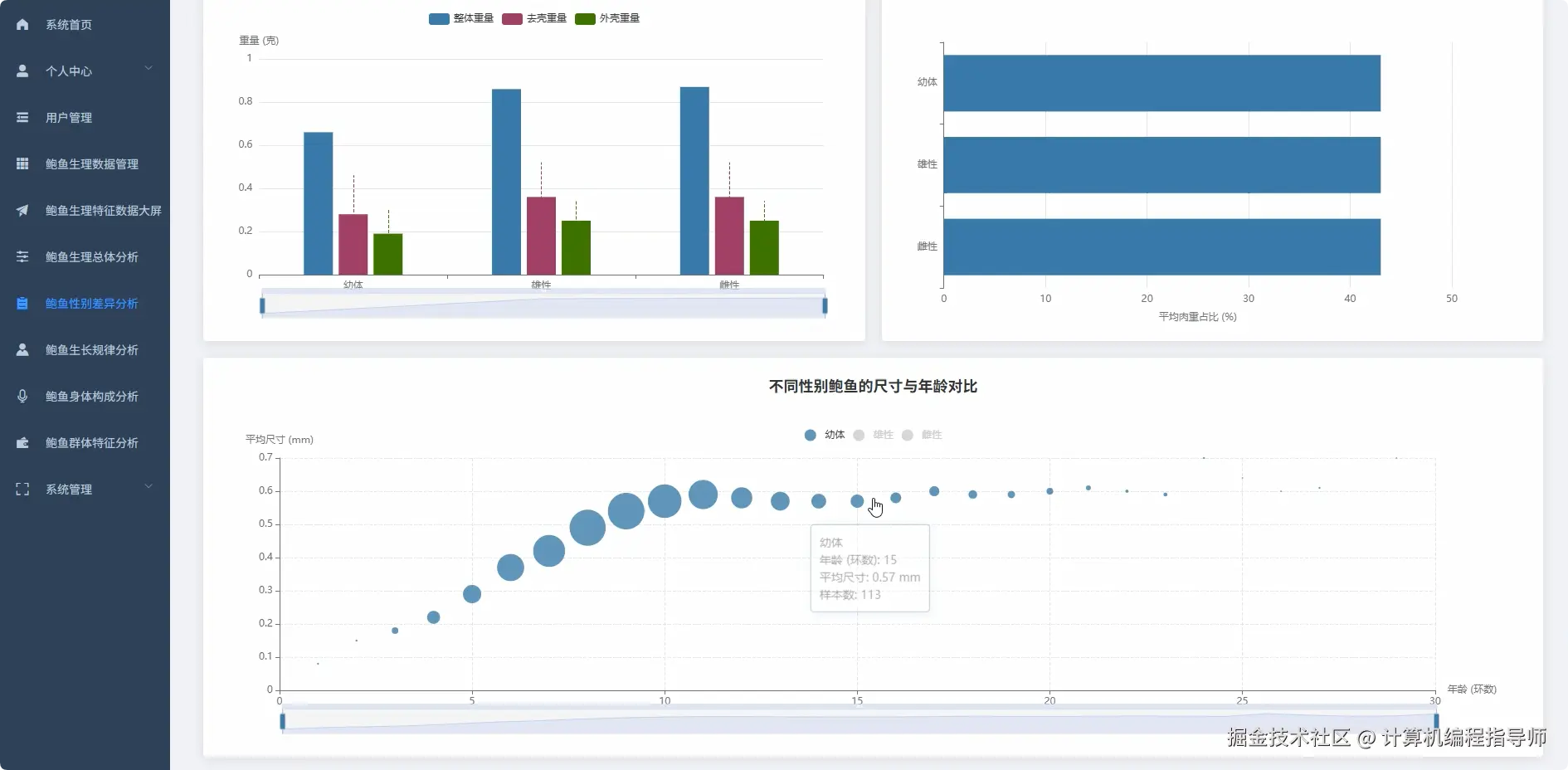Click the user icon beside 鲍鱼生长规律分析
This screenshot has height=770, width=1568.
click(22, 350)
